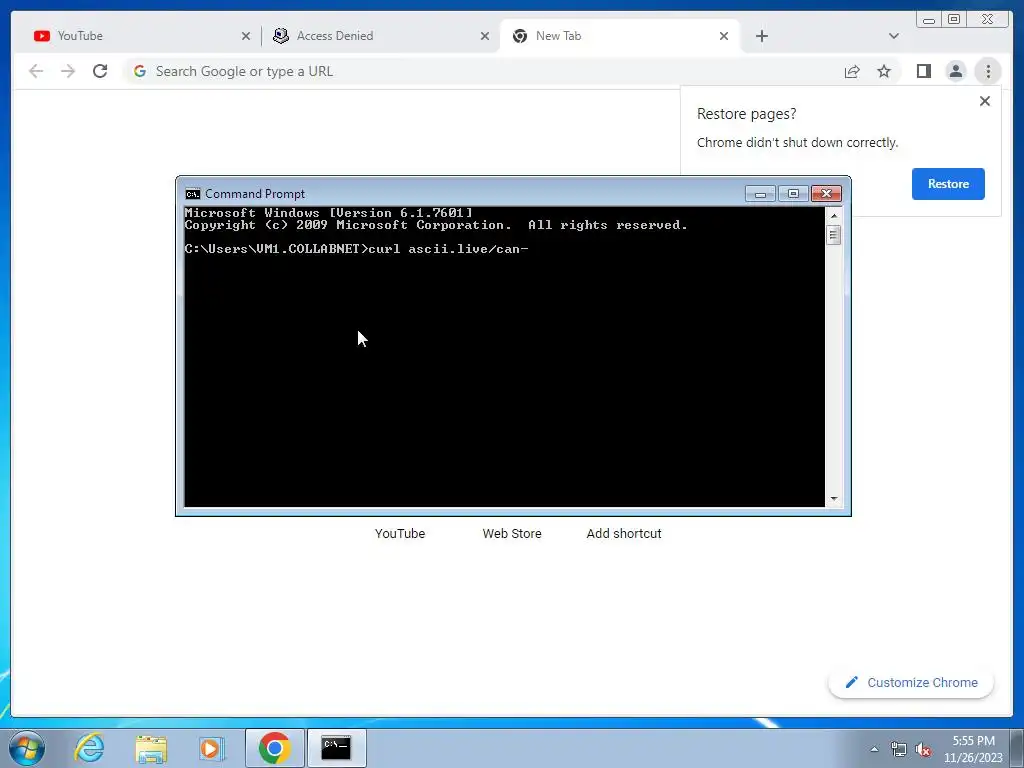This screenshot has height=768, width=1024.
Task: Close the Access Denied tab
Action: point(485,37)
